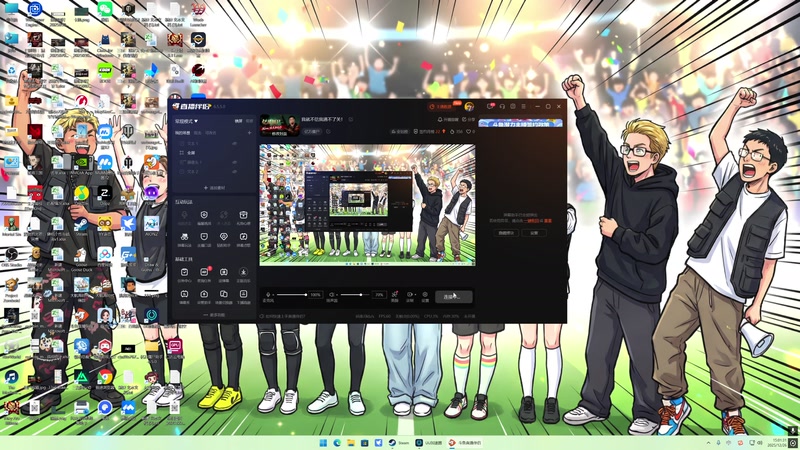Switch to 横屏 landscape orientation

[x=238, y=121]
